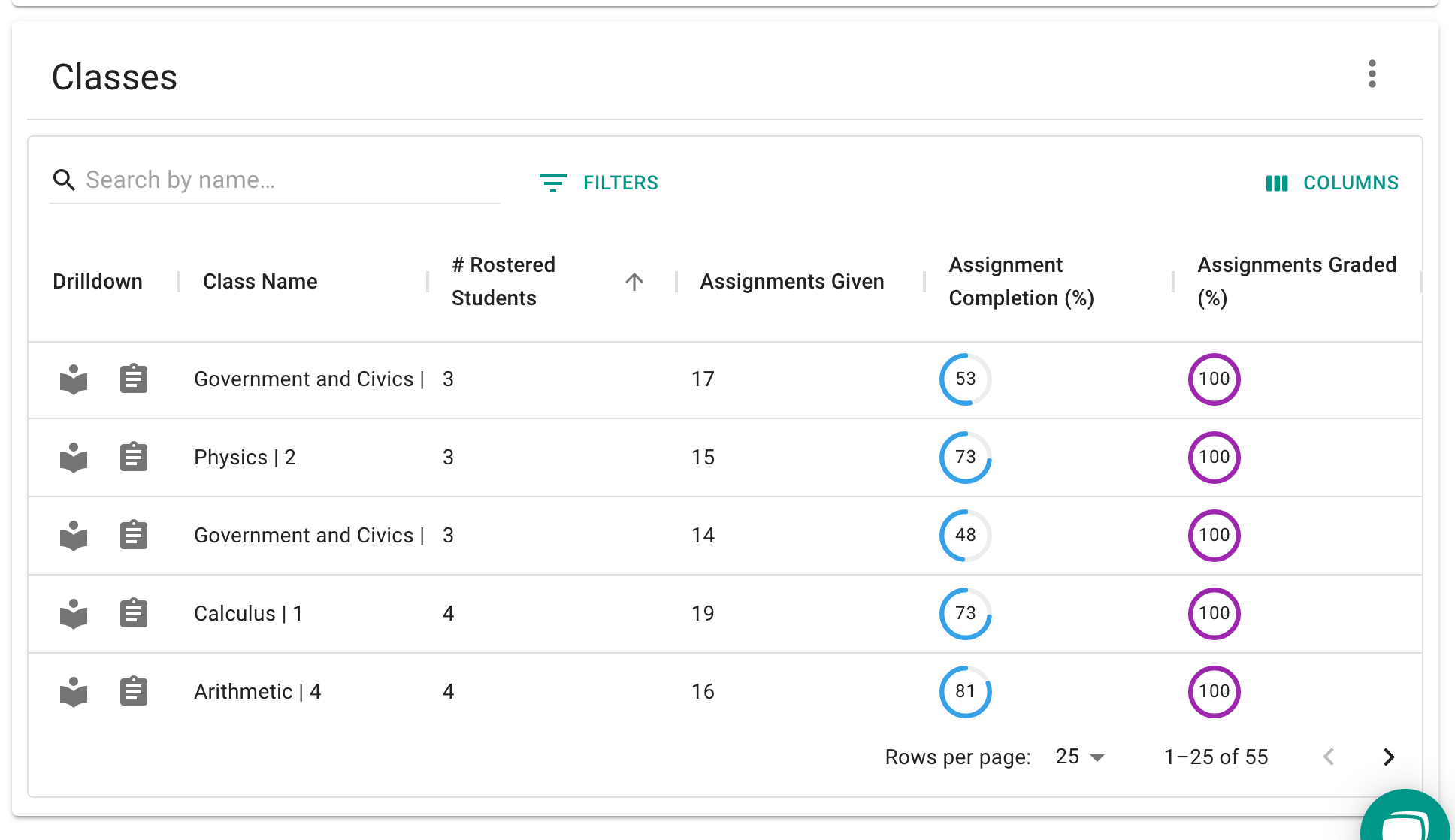
Task: Click the 48 completion progress circle
Action: pos(966,536)
